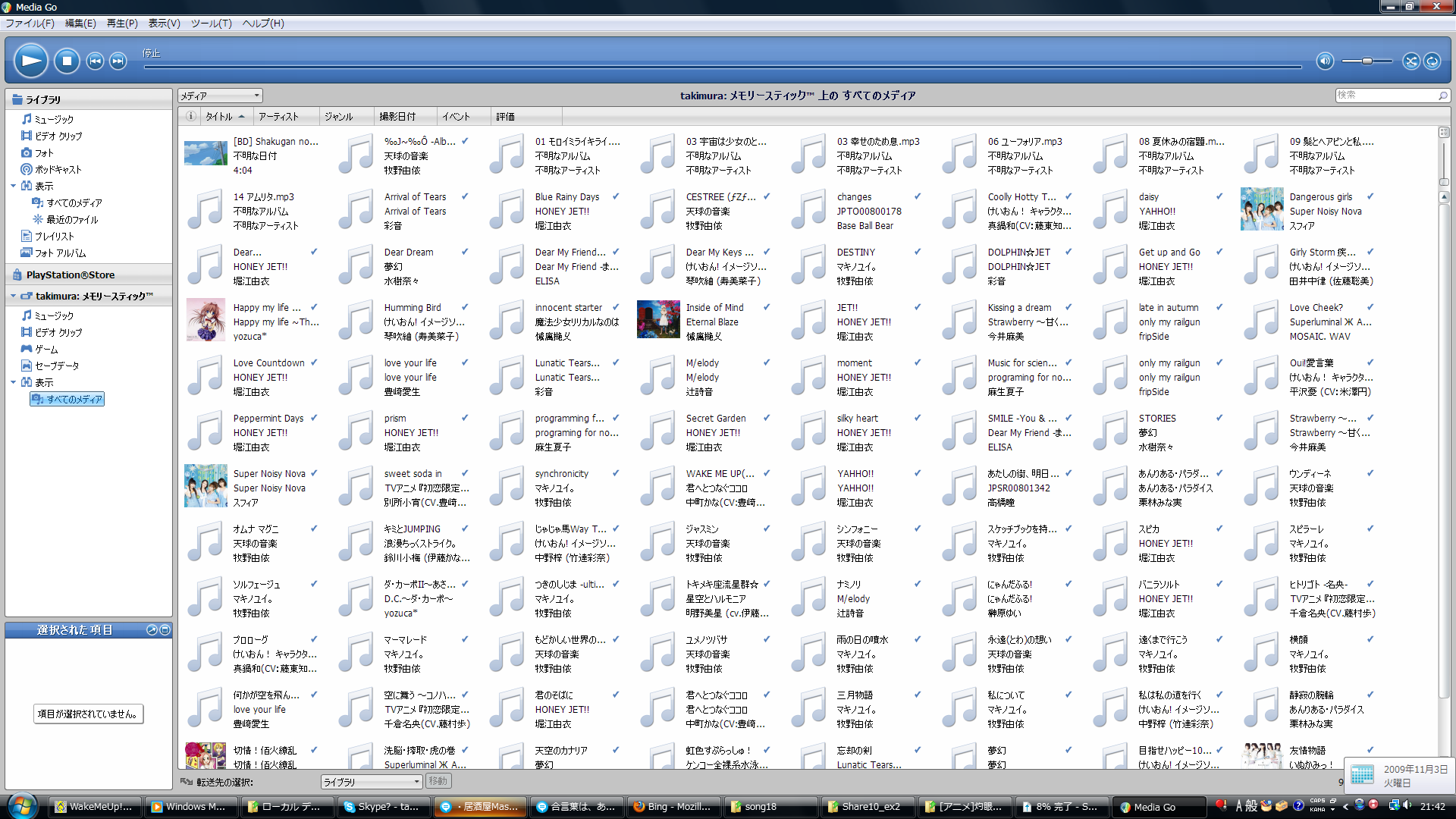Collapse the 選択された項目 panel
The image size is (1456, 819).
coord(165,630)
